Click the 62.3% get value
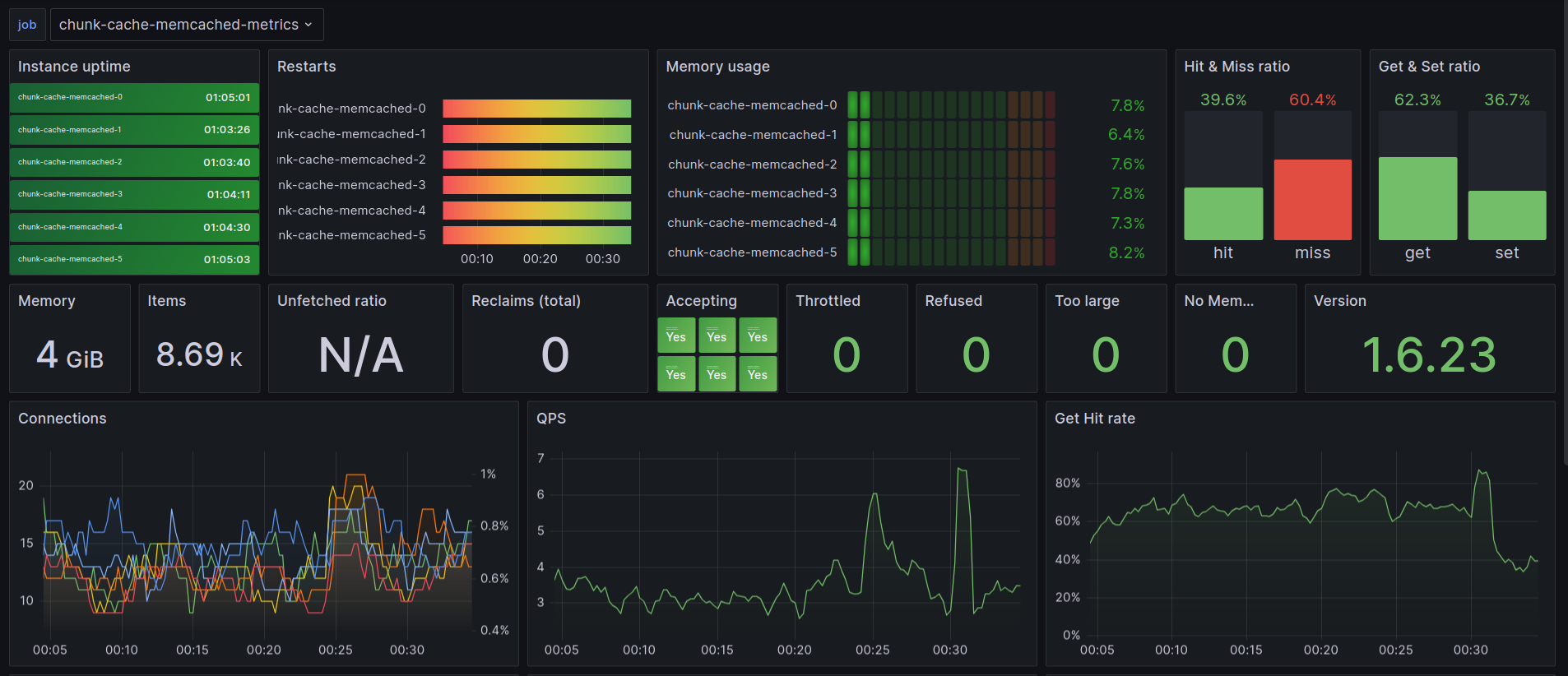This screenshot has height=676, width=1568. (x=1417, y=100)
